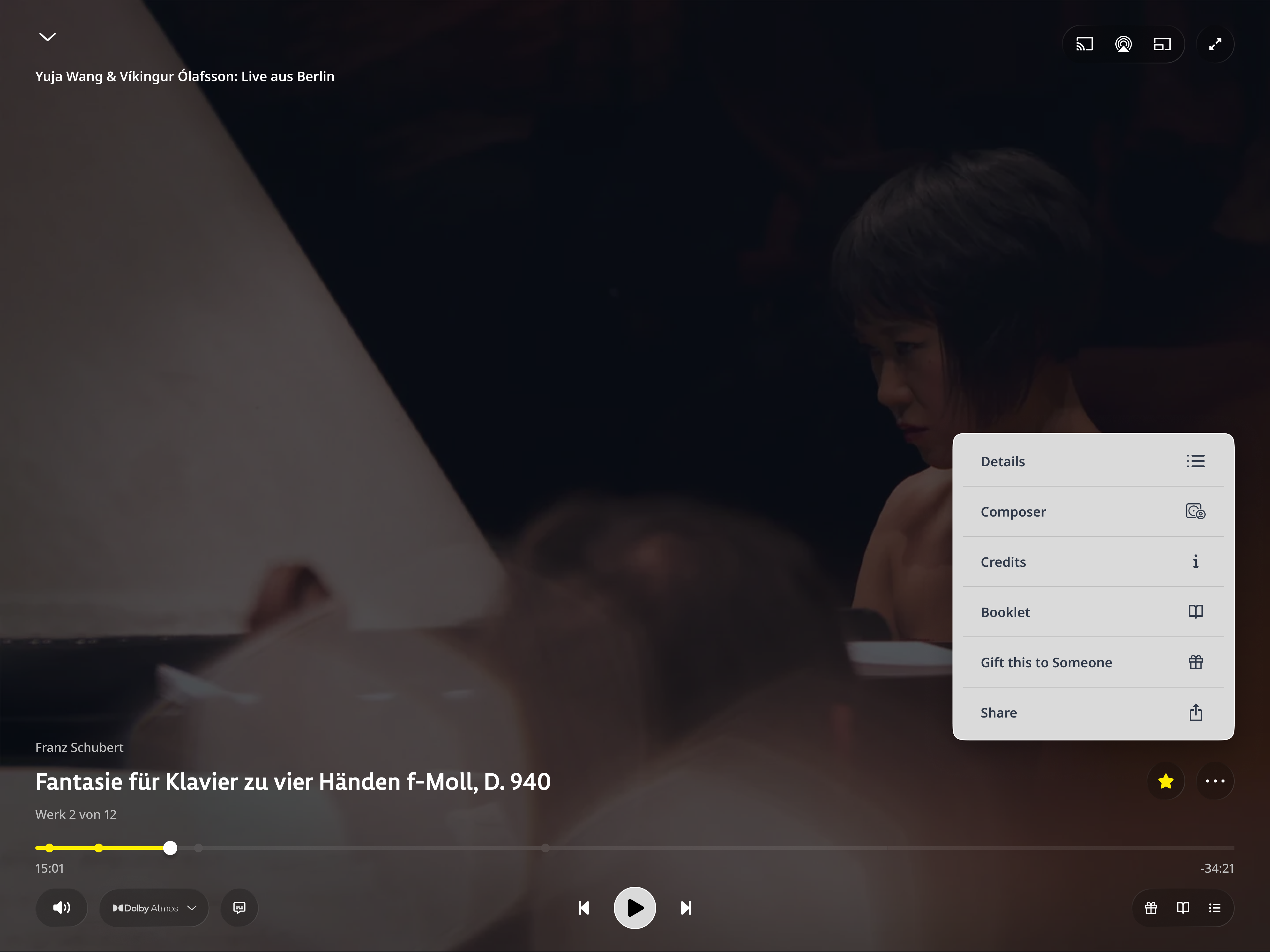Open the Dolby Atmos audio format dropdown
1270x952 pixels.
coord(154,908)
